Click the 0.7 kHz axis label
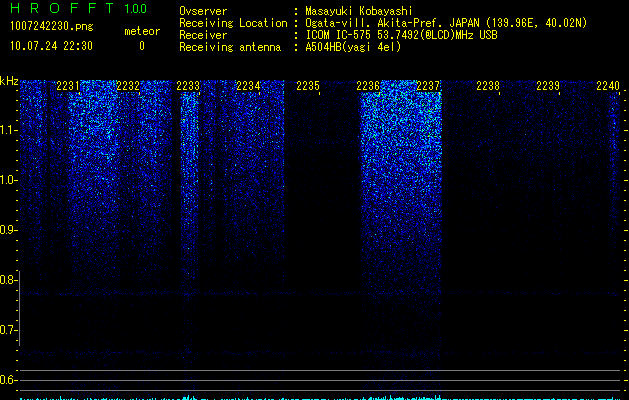 [x=8, y=330]
